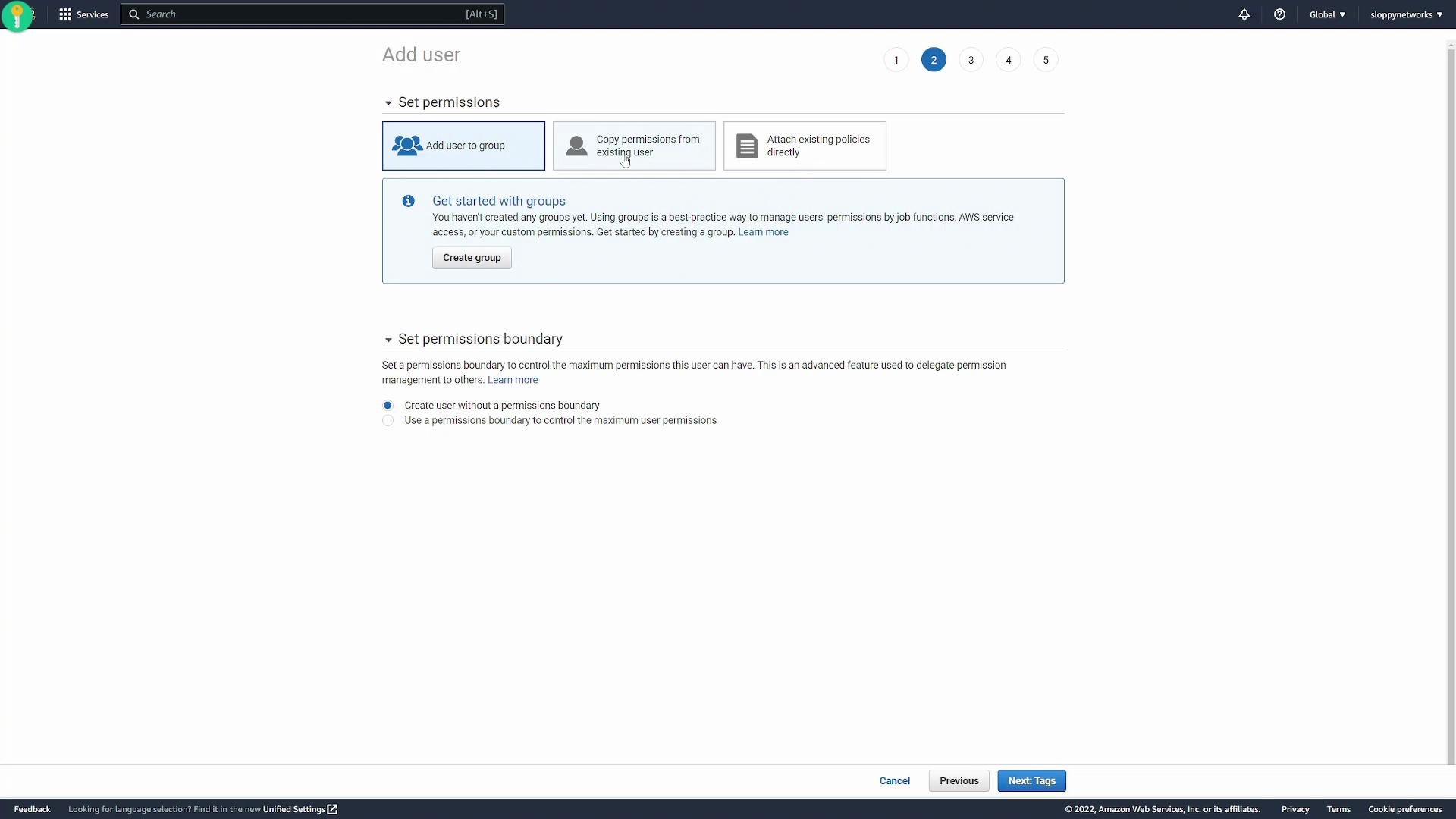Click the Next: Tags button

(1031, 781)
